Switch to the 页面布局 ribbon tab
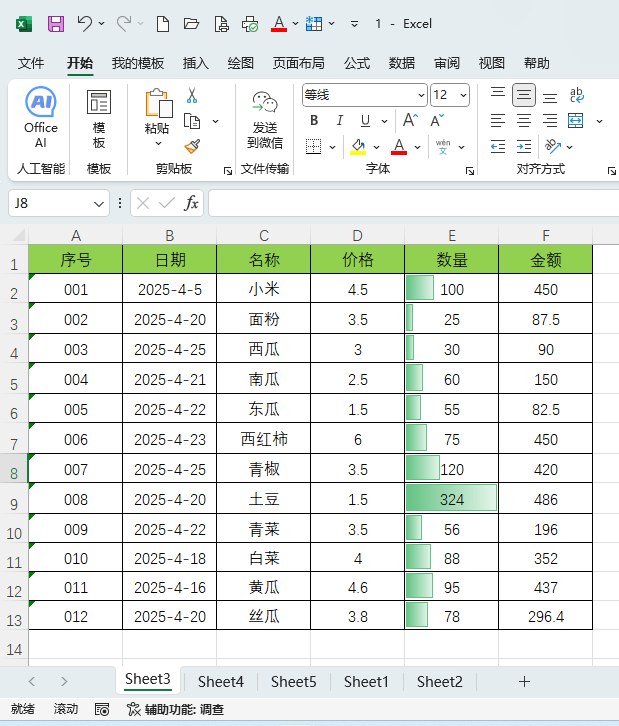Viewport: 619px width, 726px height. coord(299,63)
